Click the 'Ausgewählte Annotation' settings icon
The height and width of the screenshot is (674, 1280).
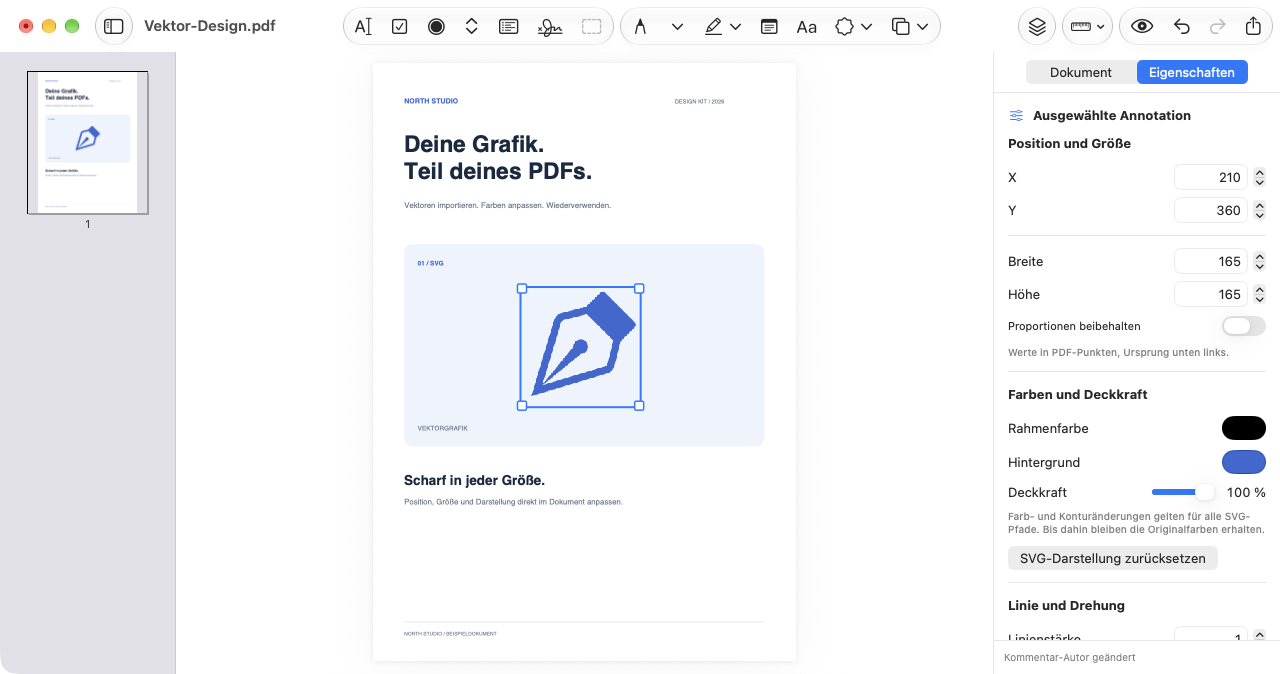1016,116
